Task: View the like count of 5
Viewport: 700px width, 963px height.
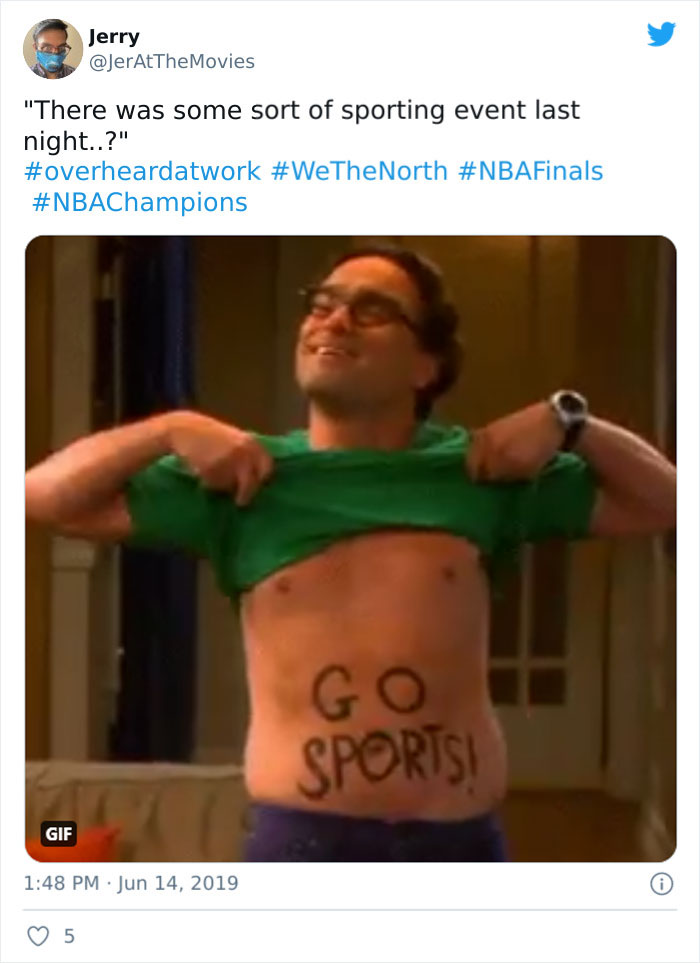Action: (x=69, y=936)
